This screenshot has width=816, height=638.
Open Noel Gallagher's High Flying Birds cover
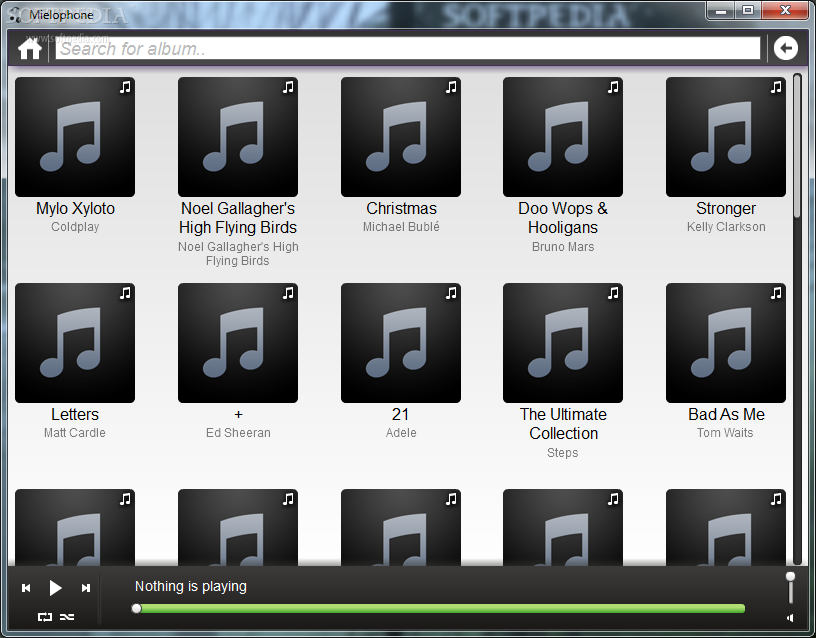pyautogui.click(x=238, y=137)
